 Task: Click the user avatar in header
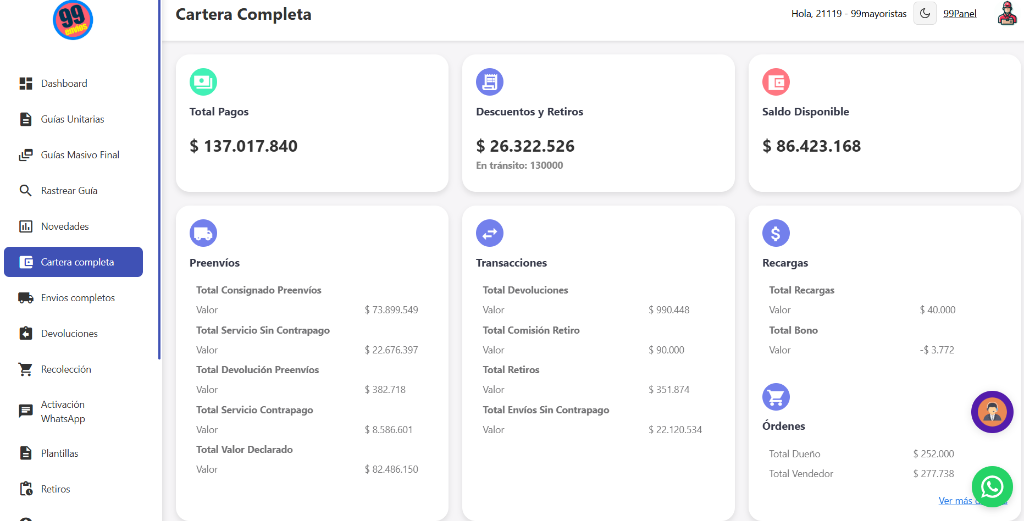[x=1006, y=14]
